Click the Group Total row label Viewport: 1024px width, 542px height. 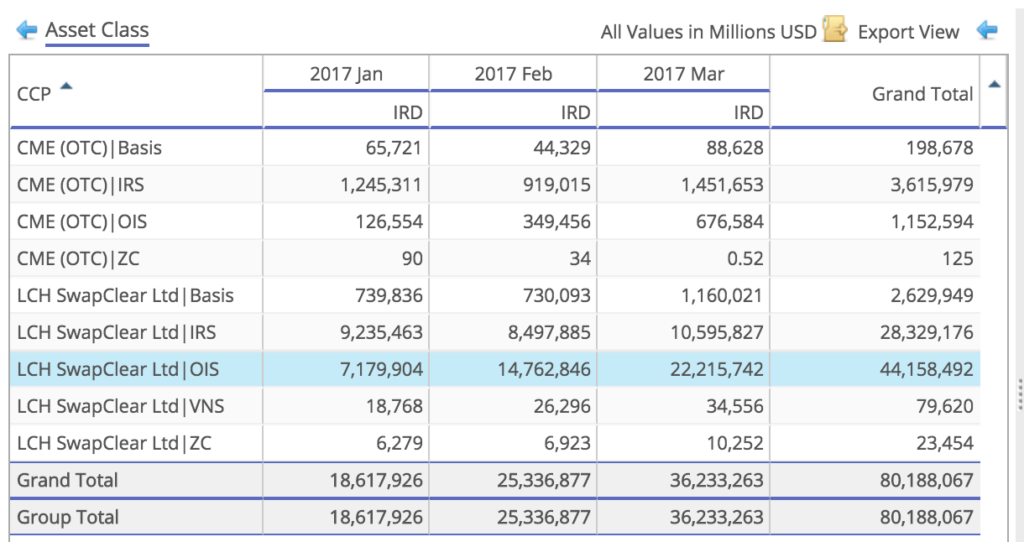click(x=68, y=517)
